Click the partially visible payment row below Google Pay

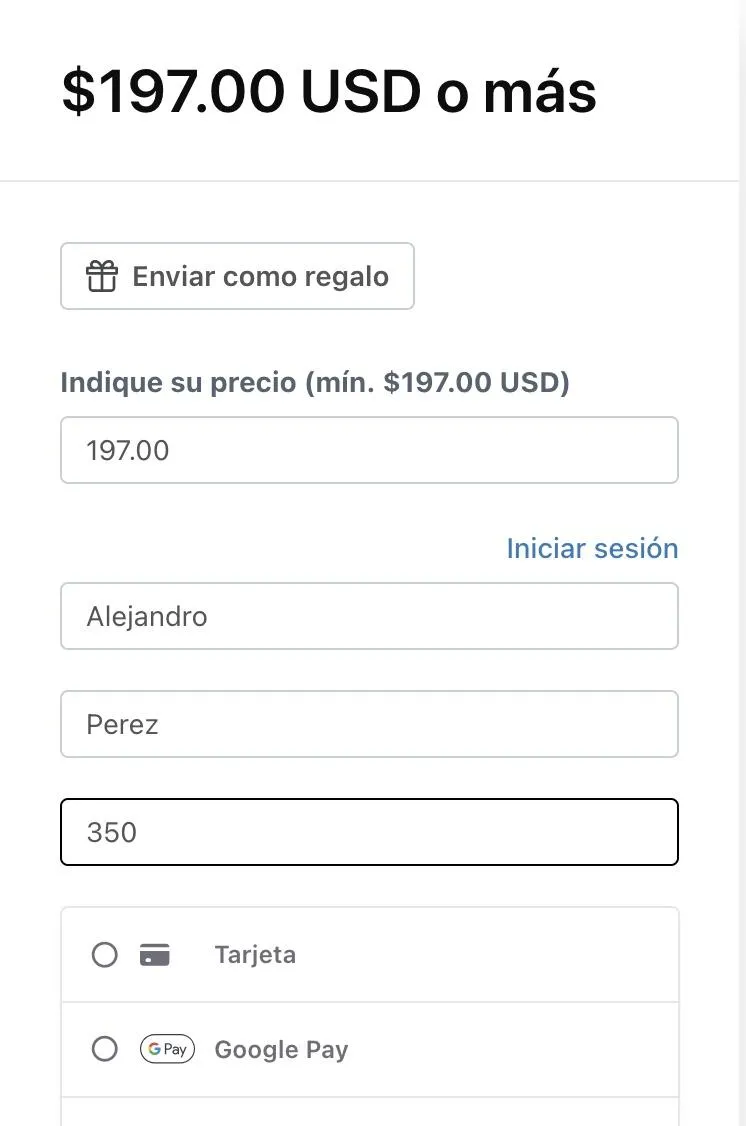(x=369, y=1113)
